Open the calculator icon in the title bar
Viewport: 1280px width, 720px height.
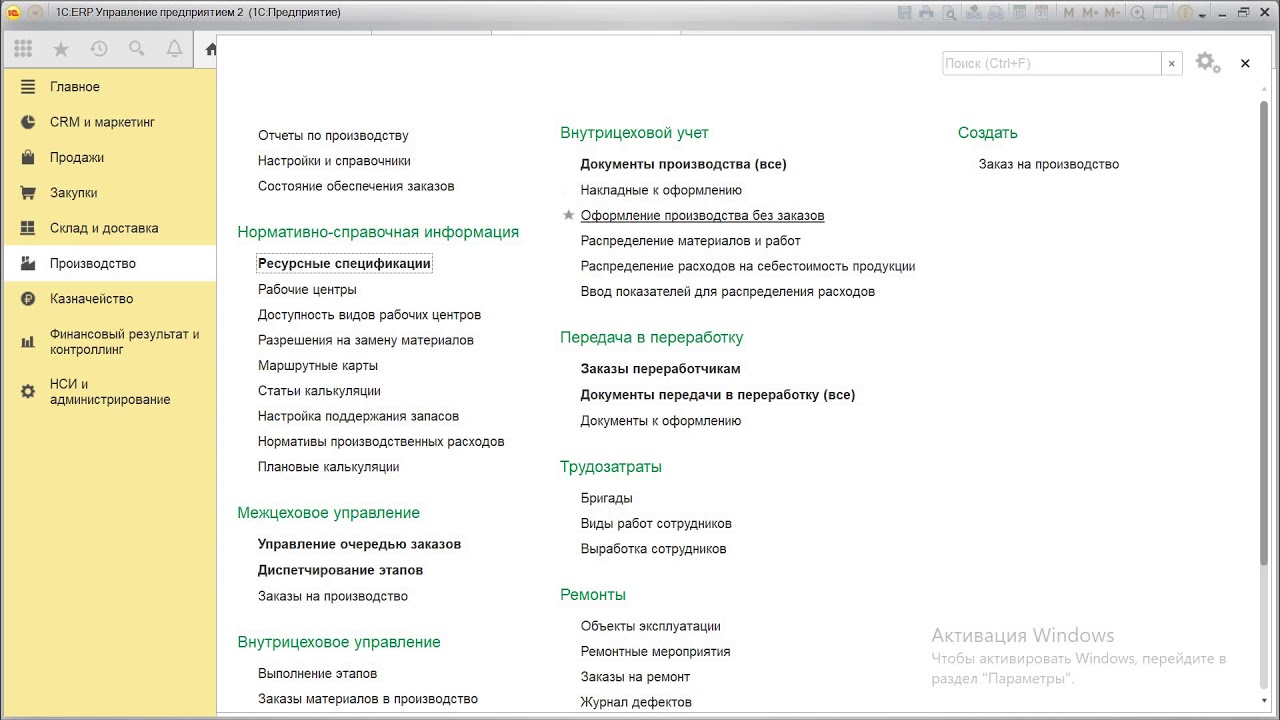pyautogui.click(x=1019, y=13)
